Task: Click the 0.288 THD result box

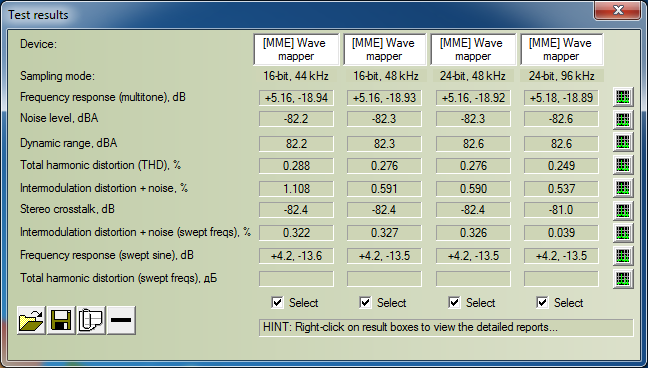Action: pos(296,166)
